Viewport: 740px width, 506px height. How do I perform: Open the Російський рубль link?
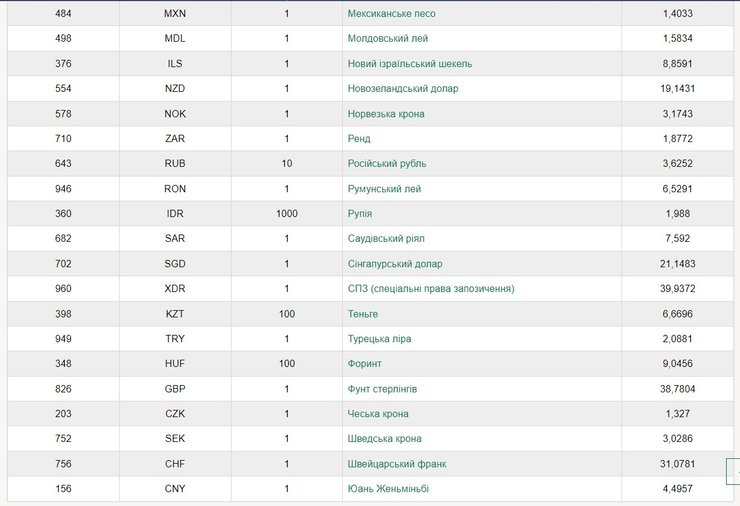click(x=388, y=164)
